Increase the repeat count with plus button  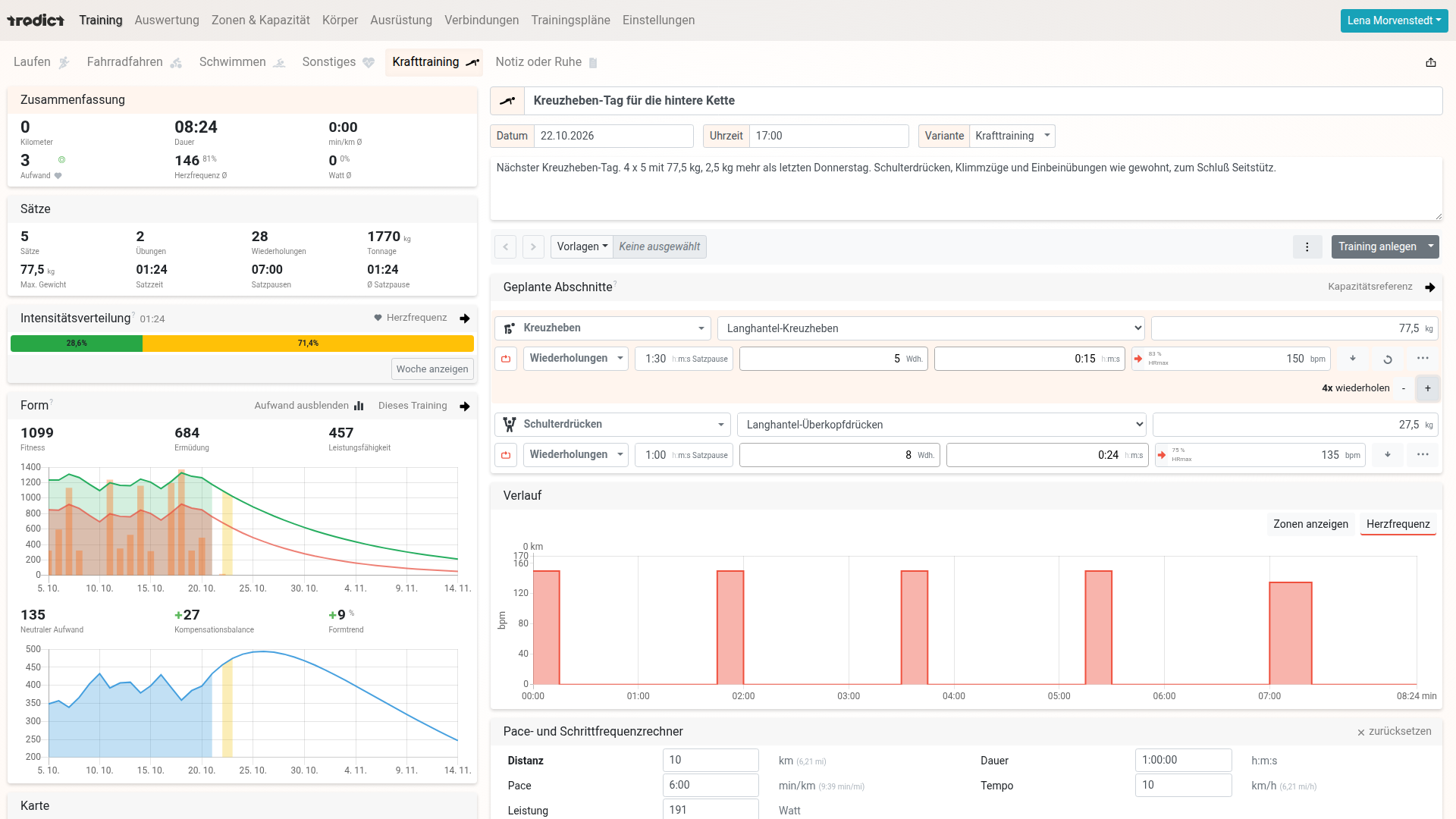click(1427, 388)
